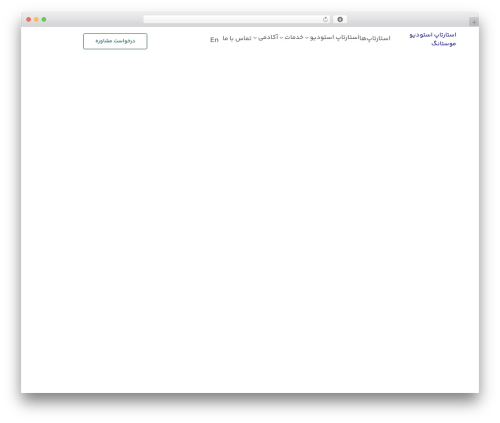Screen dimensions: 500x423
Task: Open the استارتاپ‌ها menu item
Action: [x=375, y=38]
